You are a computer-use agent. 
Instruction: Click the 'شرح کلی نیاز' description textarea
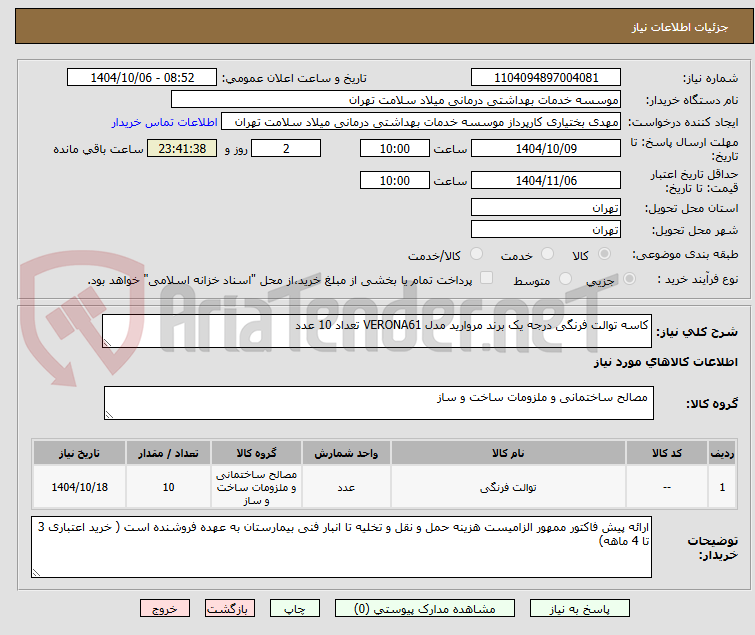point(377,331)
